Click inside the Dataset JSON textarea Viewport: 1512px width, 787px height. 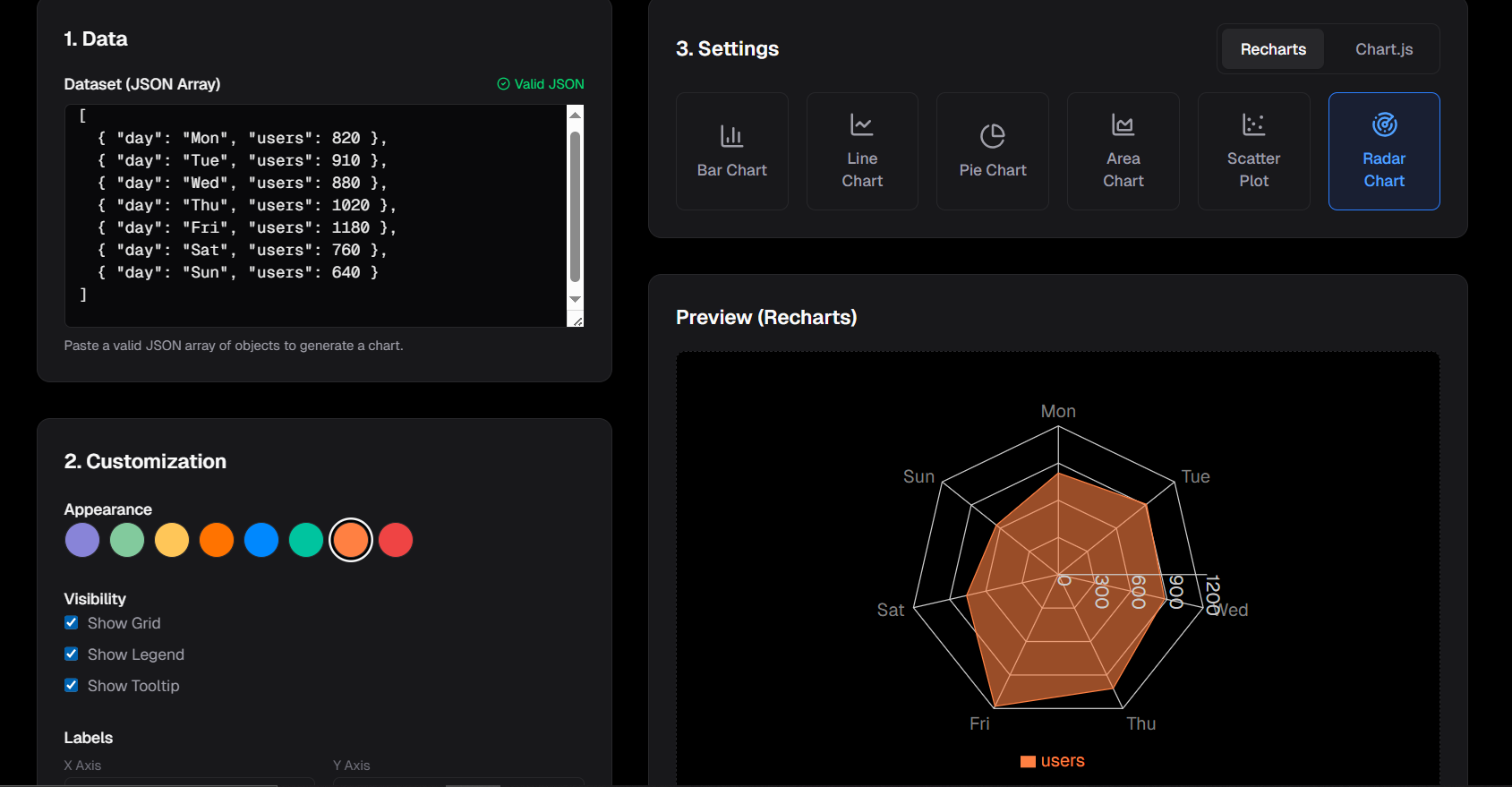pos(316,216)
